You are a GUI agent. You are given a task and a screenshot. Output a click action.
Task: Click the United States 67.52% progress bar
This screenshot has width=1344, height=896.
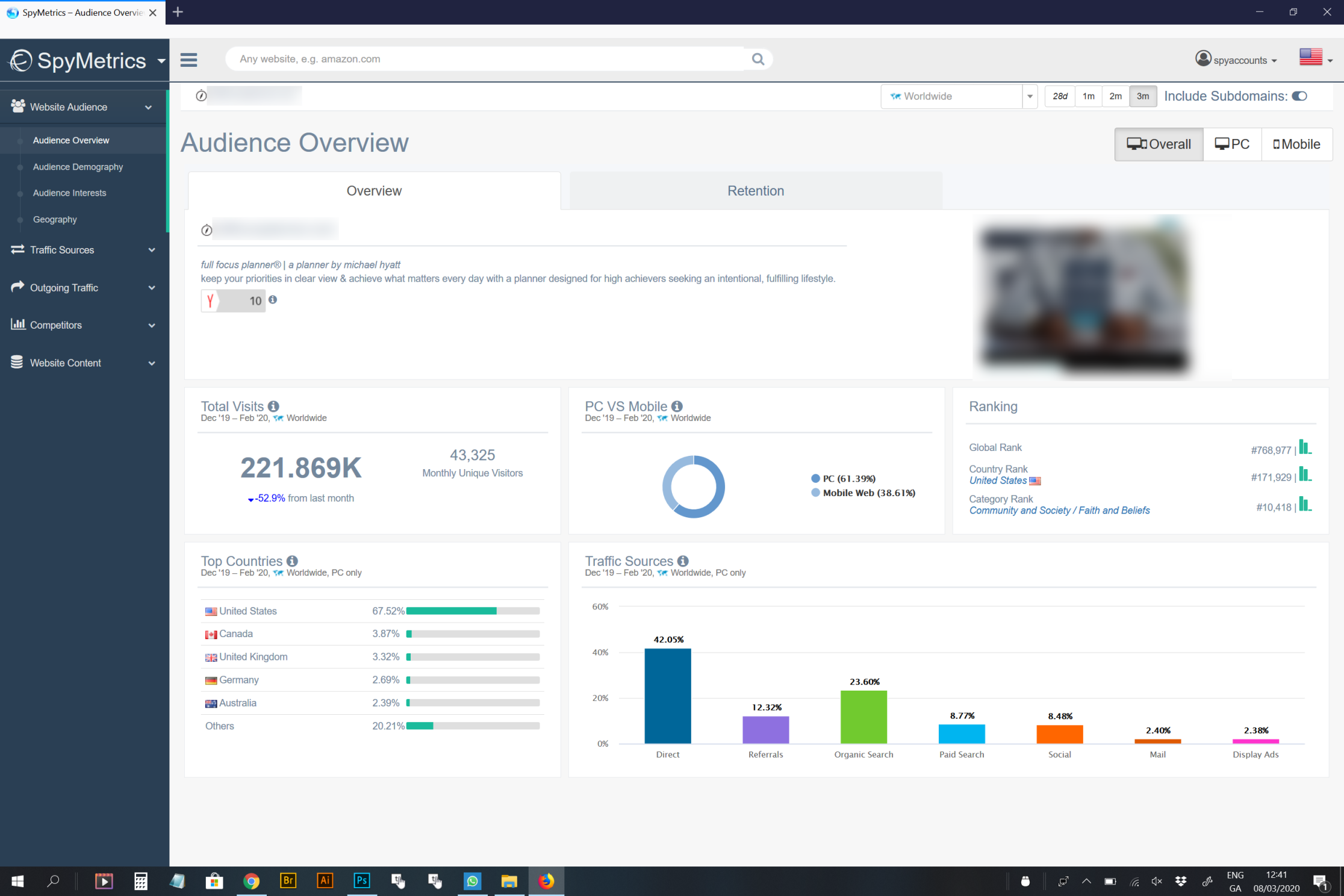pos(473,611)
